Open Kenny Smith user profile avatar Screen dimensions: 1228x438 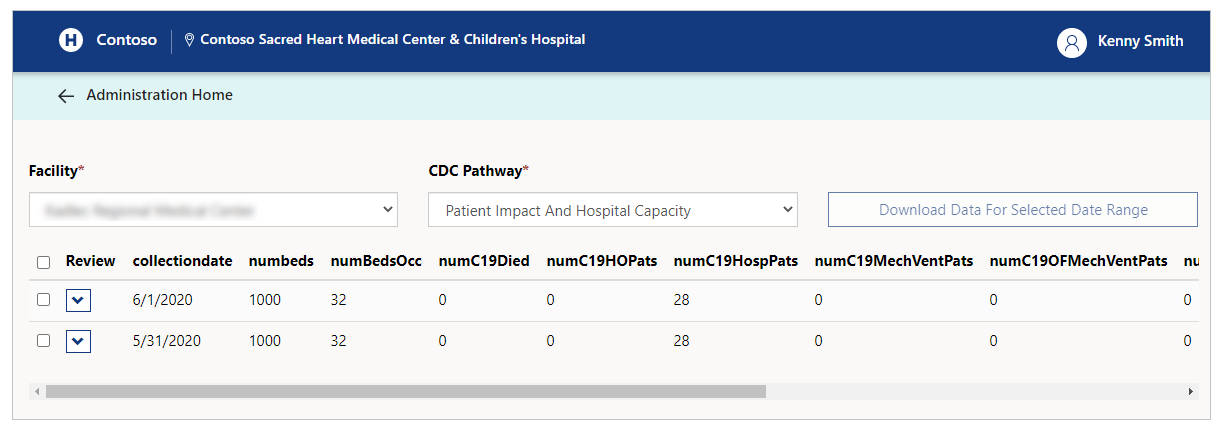pos(1072,42)
